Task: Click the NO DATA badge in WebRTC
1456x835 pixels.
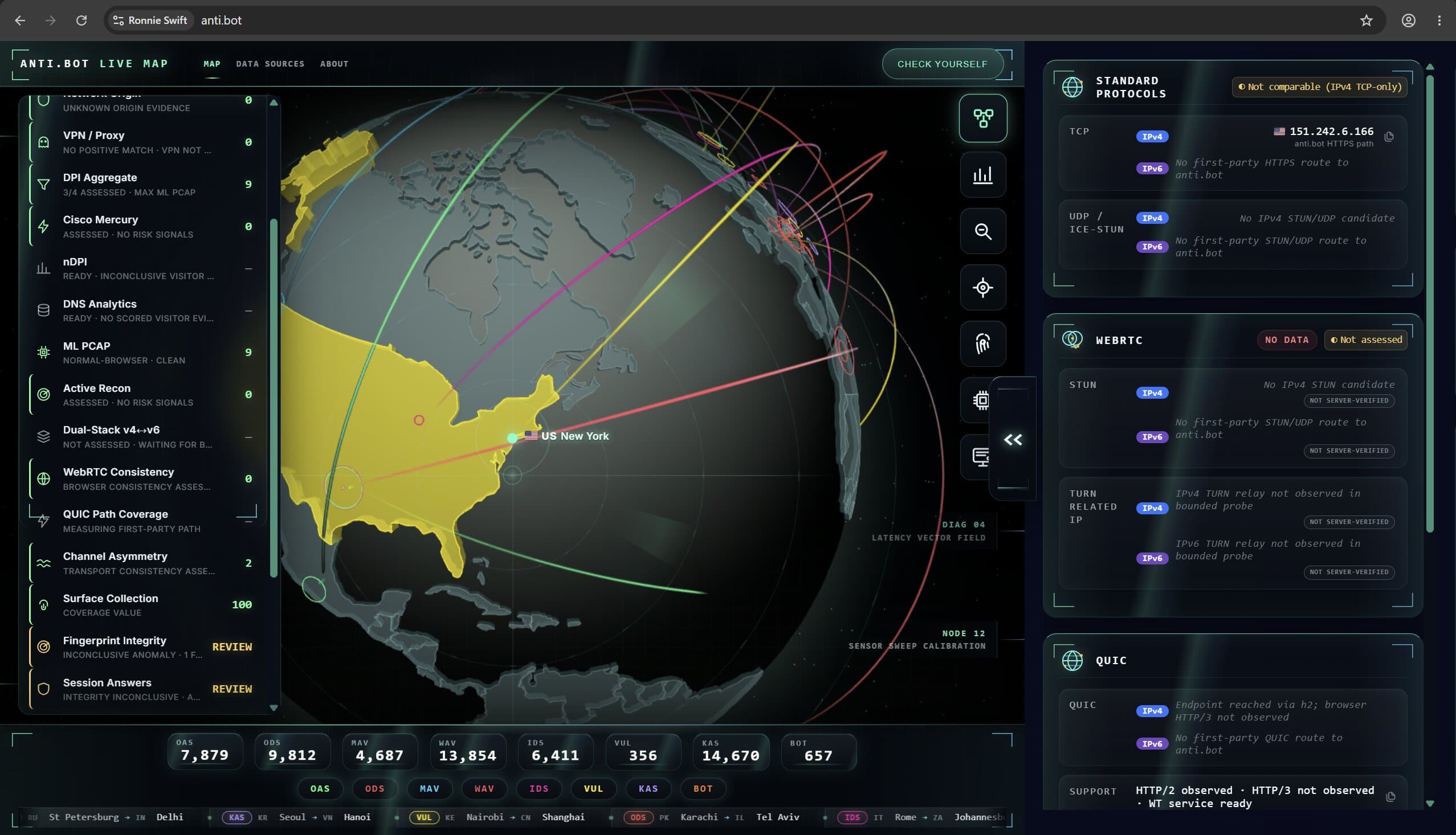Action: pos(1287,340)
